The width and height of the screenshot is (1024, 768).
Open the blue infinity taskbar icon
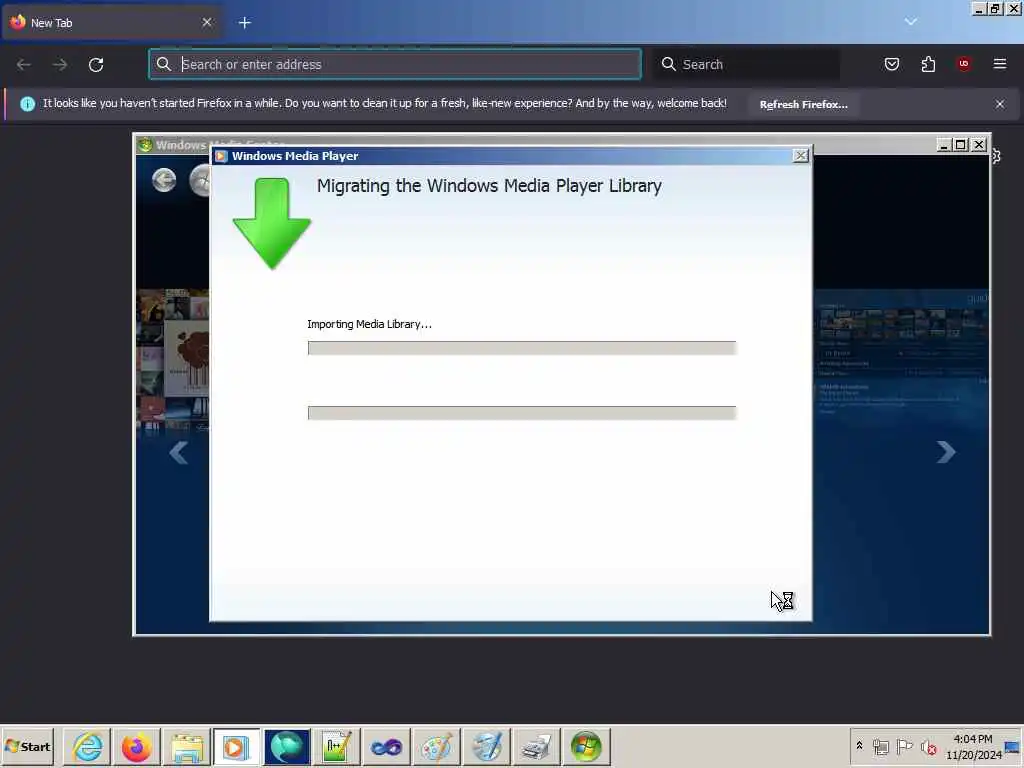tap(386, 747)
